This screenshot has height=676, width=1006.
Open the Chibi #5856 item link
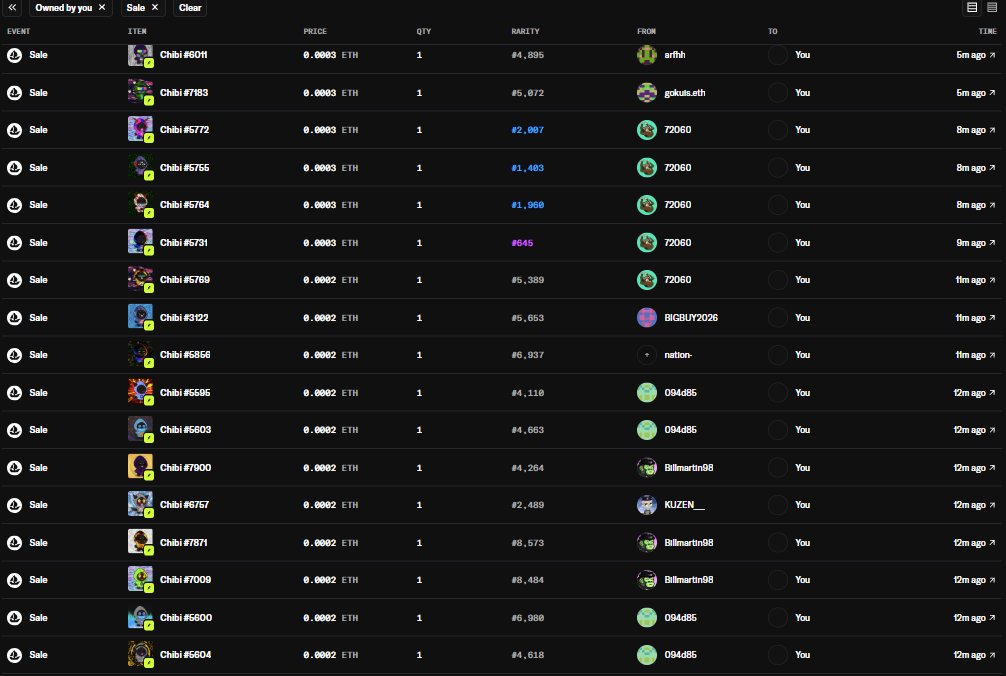click(x=185, y=355)
